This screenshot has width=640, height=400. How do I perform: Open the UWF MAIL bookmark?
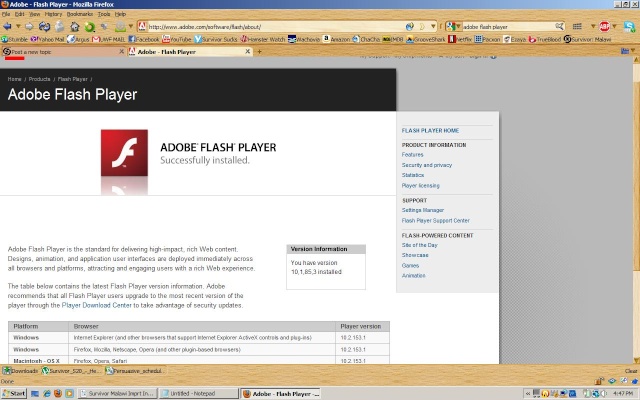(x=109, y=39)
